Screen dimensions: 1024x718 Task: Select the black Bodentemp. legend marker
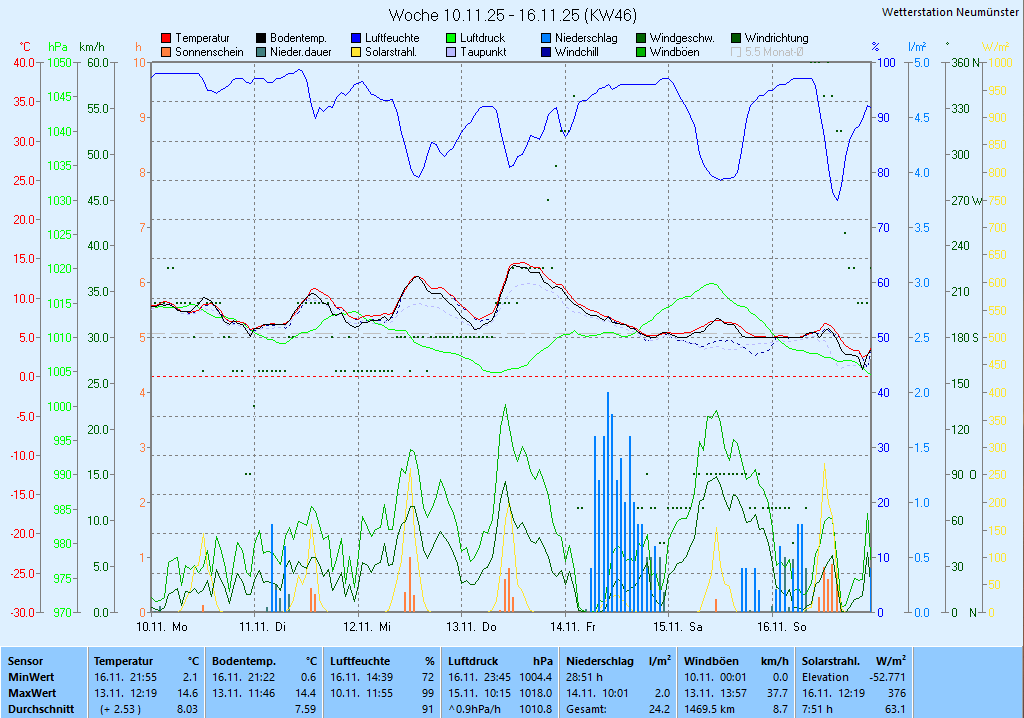tap(261, 38)
